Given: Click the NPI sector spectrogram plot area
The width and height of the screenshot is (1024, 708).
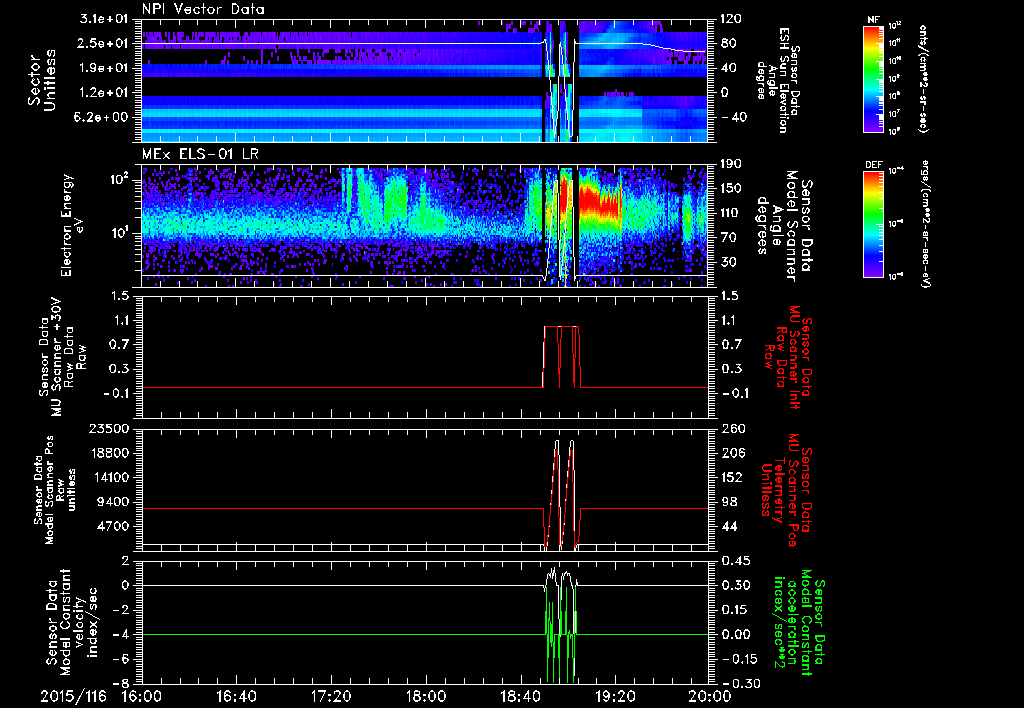Looking at the screenshot, I should [424, 80].
